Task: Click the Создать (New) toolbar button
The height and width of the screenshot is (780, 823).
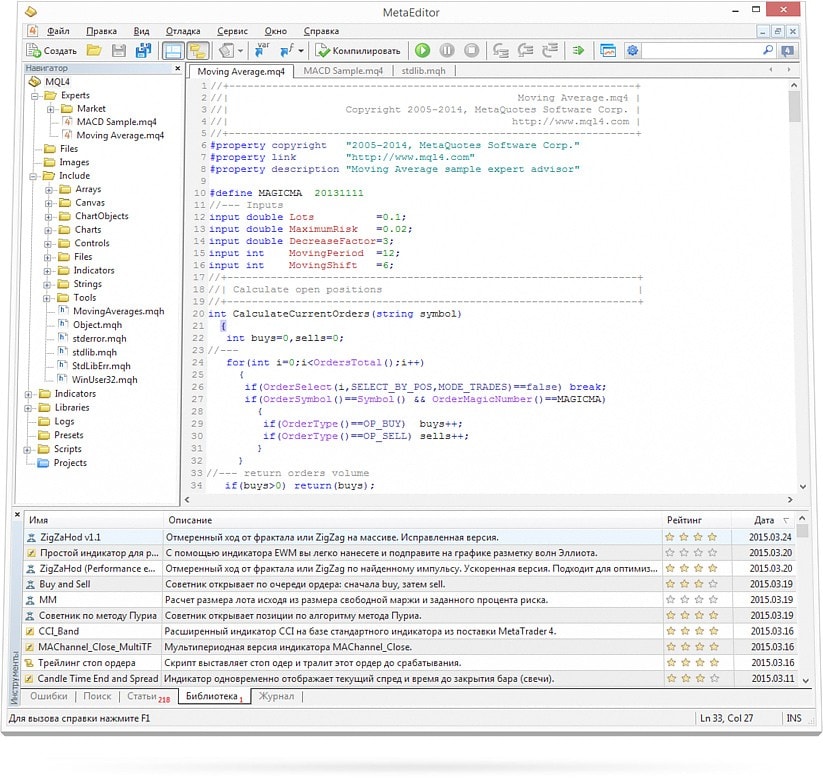Action: click(52, 51)
